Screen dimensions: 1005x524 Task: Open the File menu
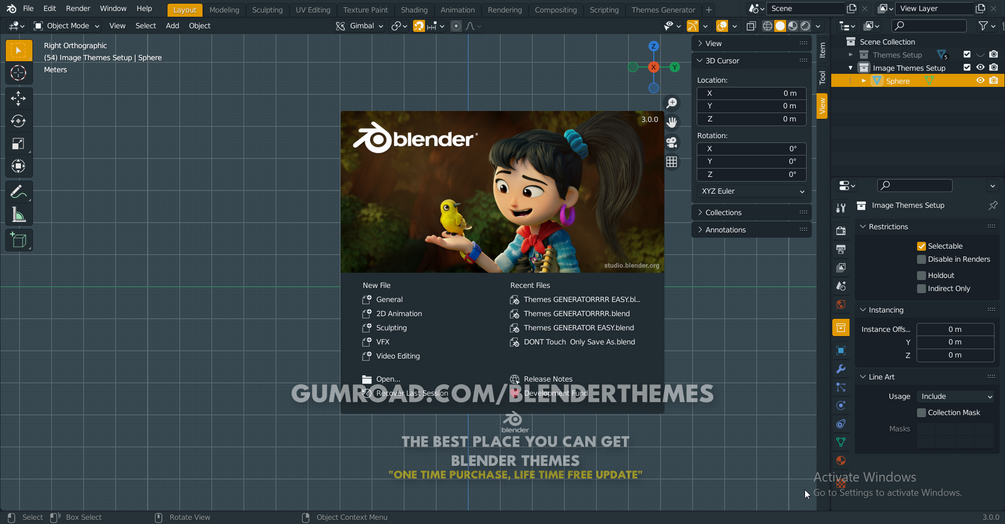pos(28,8)
